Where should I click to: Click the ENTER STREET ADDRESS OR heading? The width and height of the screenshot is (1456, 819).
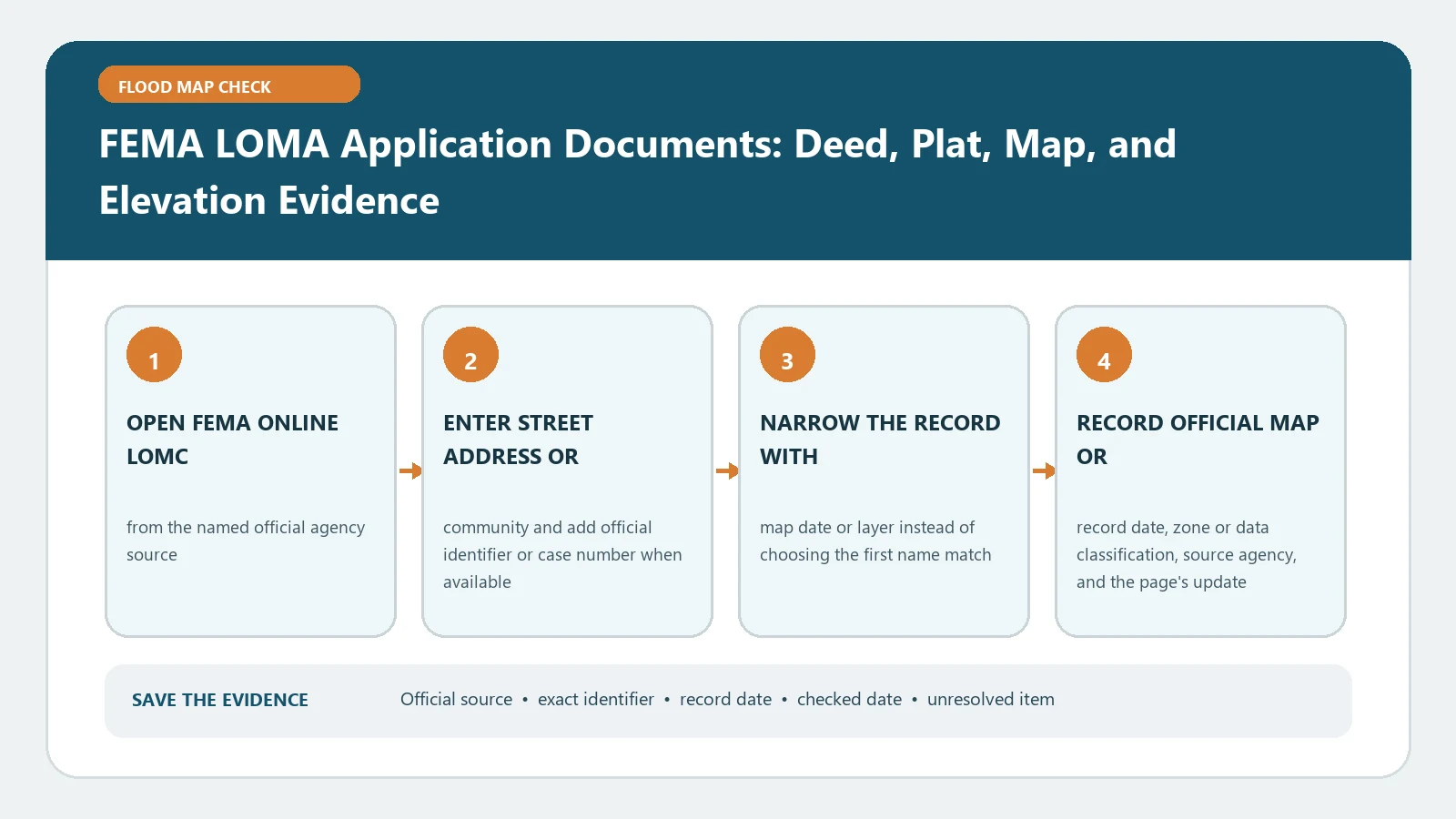[x=518, y=440]
